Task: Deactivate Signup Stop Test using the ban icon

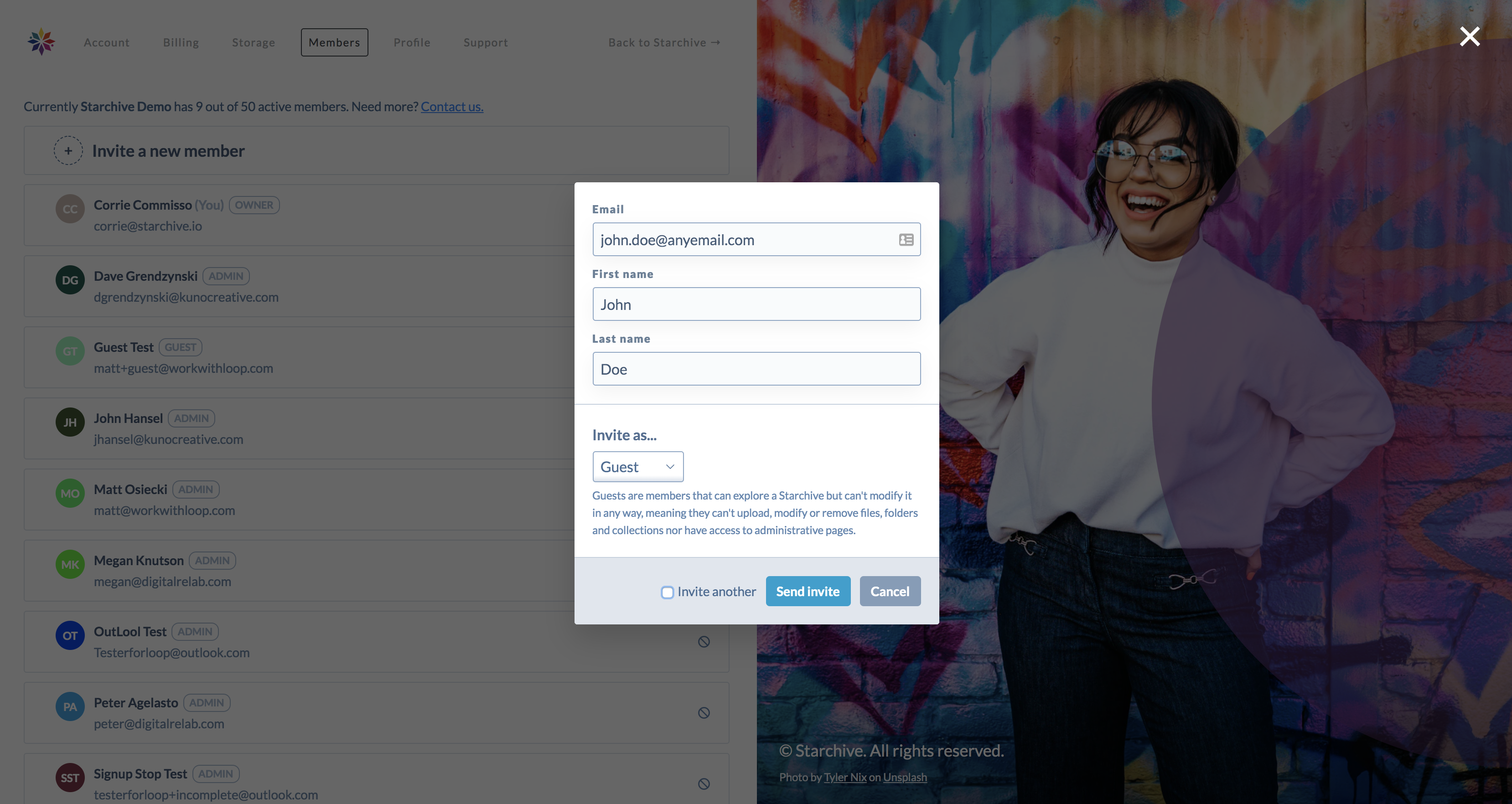Action: 704,784
